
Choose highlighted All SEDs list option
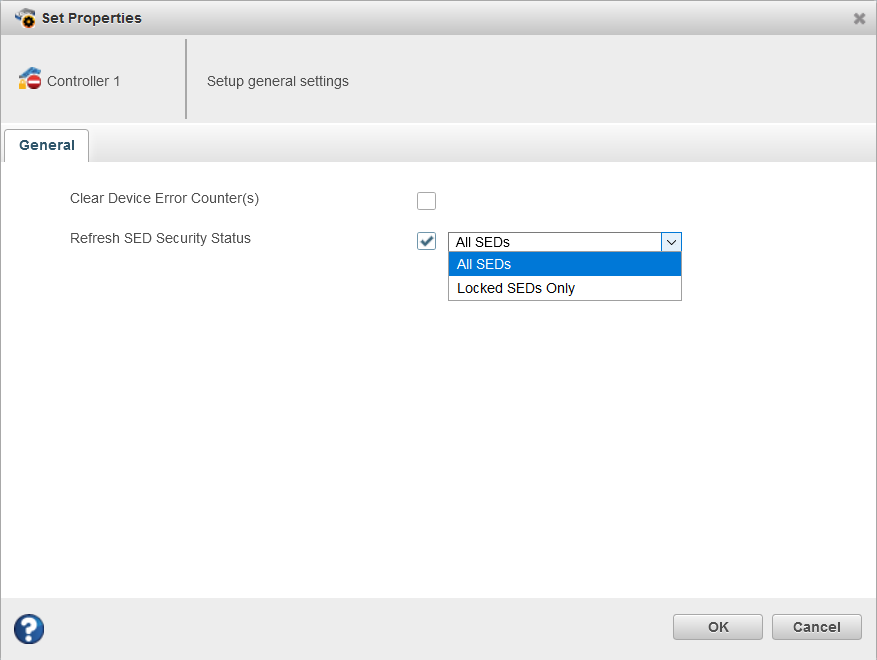coord(564,264)
